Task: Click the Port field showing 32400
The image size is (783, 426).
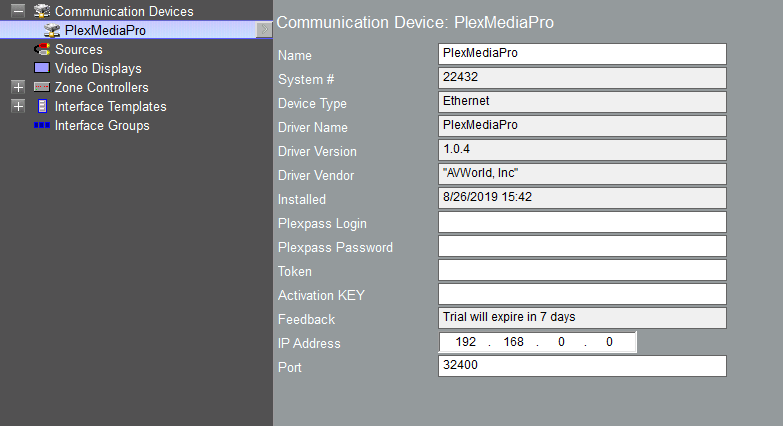Action: pyautogui.click(x=582, y=366)
